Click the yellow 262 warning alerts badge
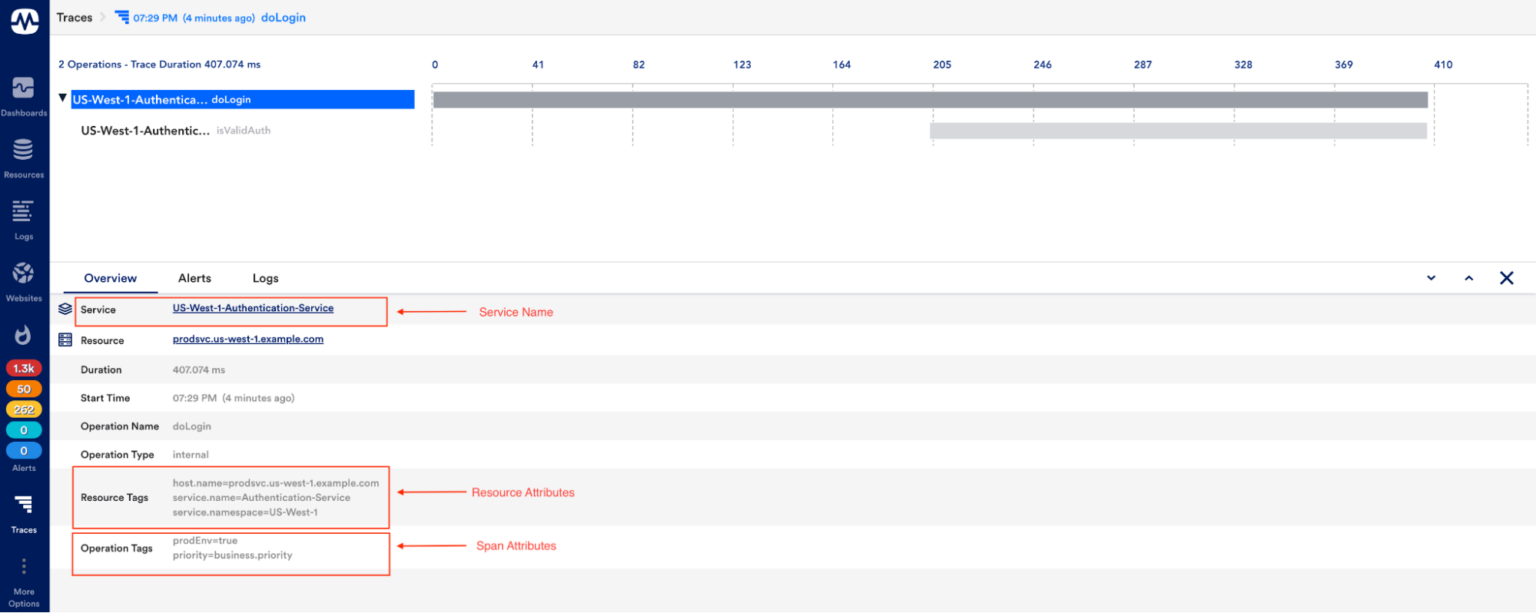The width and height of the screenshot is (1536, 613). coord(23,409)
